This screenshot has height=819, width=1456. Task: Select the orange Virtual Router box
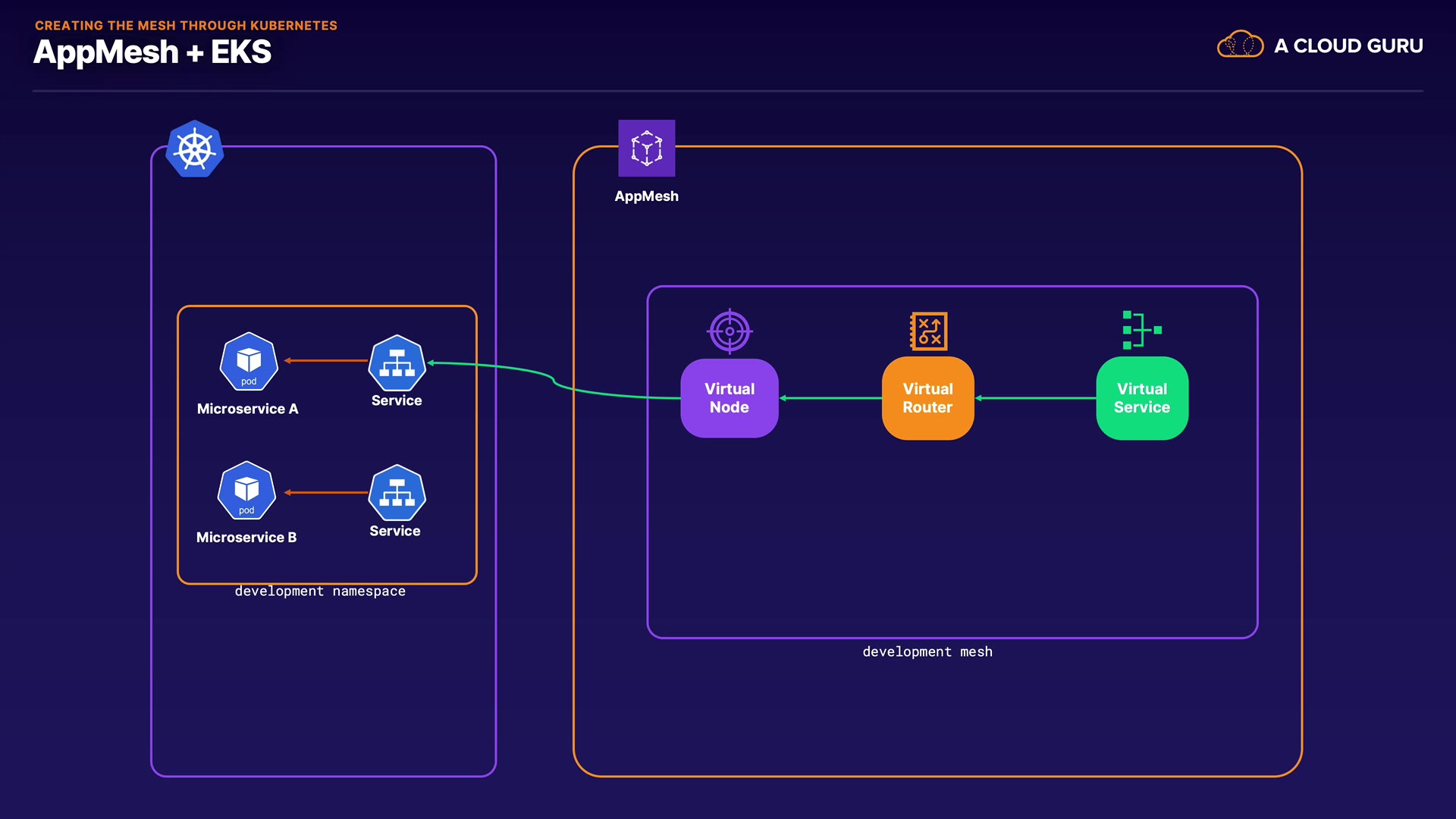(928, 398)
